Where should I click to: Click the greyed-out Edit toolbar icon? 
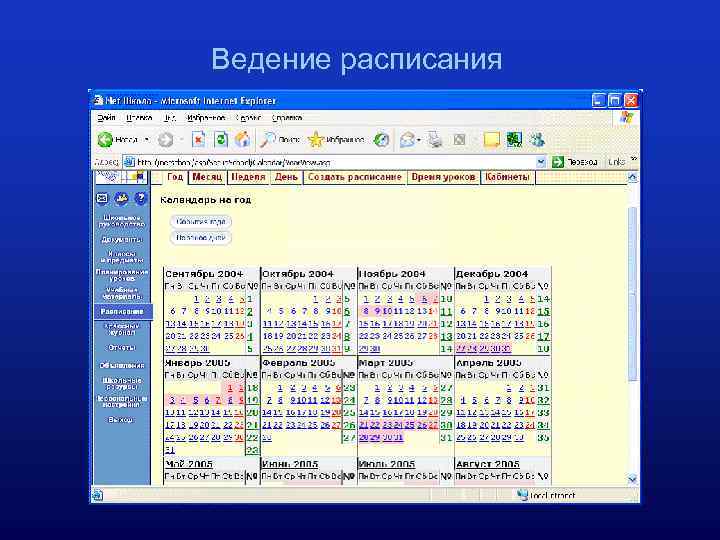click(x=459, y=140)
